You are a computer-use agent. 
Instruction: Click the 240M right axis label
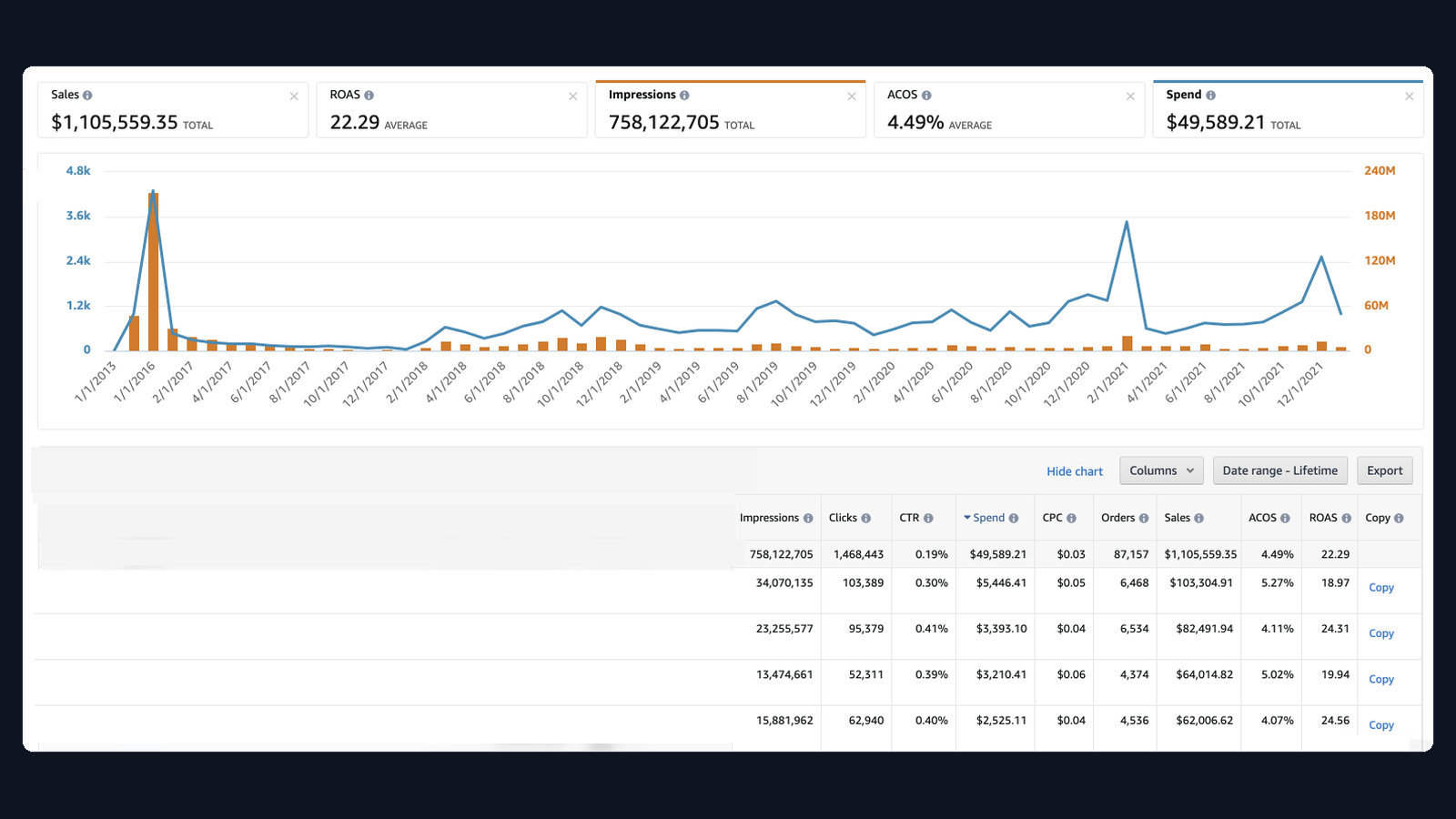coord(1380,171)
